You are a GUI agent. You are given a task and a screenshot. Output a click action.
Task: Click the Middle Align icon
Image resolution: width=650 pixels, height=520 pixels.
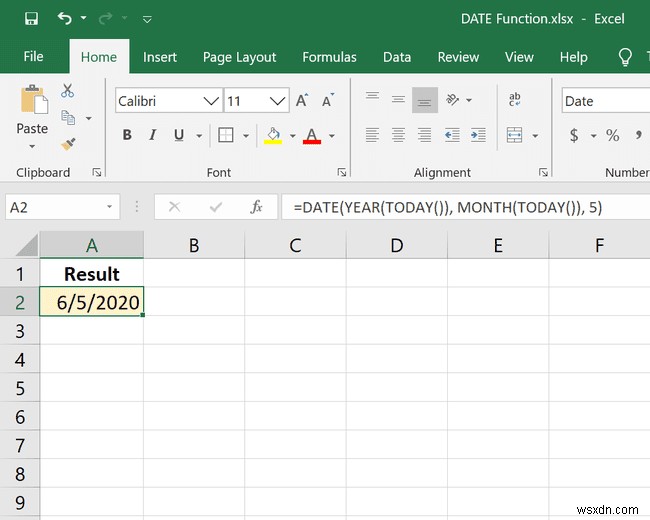[398, 100]
